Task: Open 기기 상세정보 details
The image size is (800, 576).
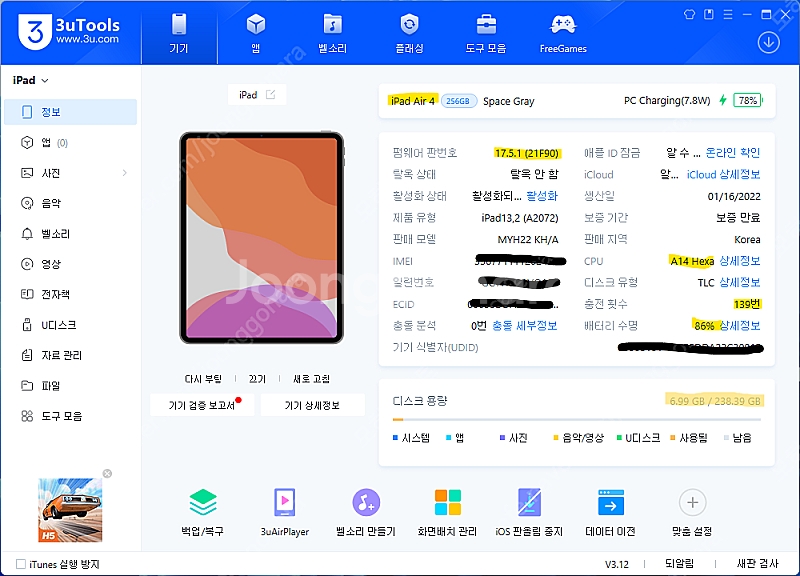Action: tap(312, 405)
